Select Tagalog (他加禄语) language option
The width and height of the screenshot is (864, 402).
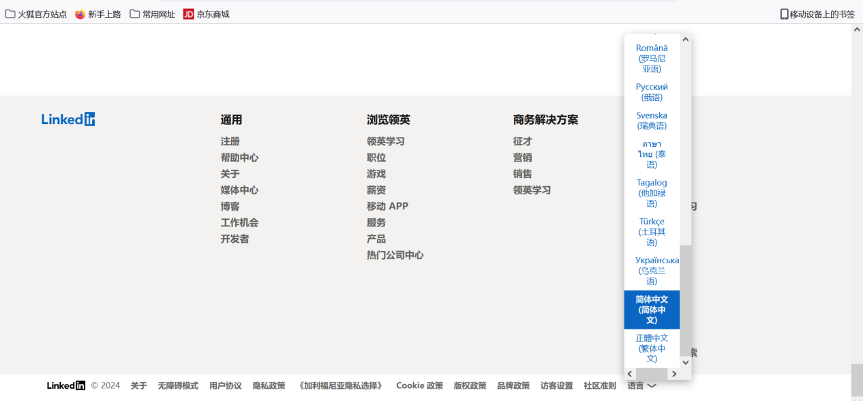[651, 193]
